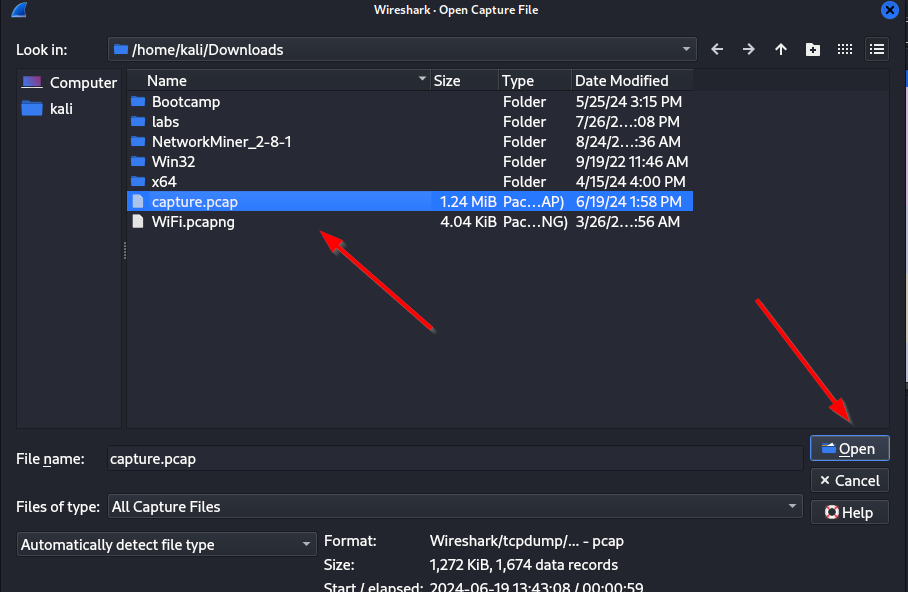908x592 pixels.
Task: Click the Open button
Action: pyautogui.click(x=850, y=449)
